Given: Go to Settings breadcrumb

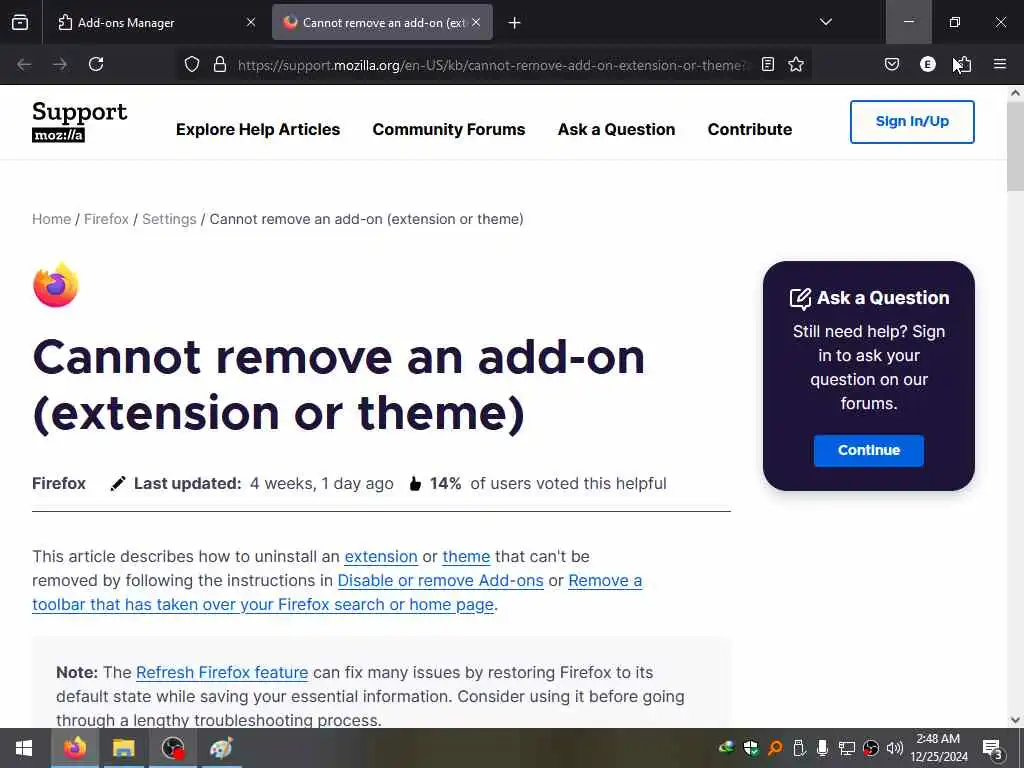Looking at the screenshot, I should coord(169,219).
